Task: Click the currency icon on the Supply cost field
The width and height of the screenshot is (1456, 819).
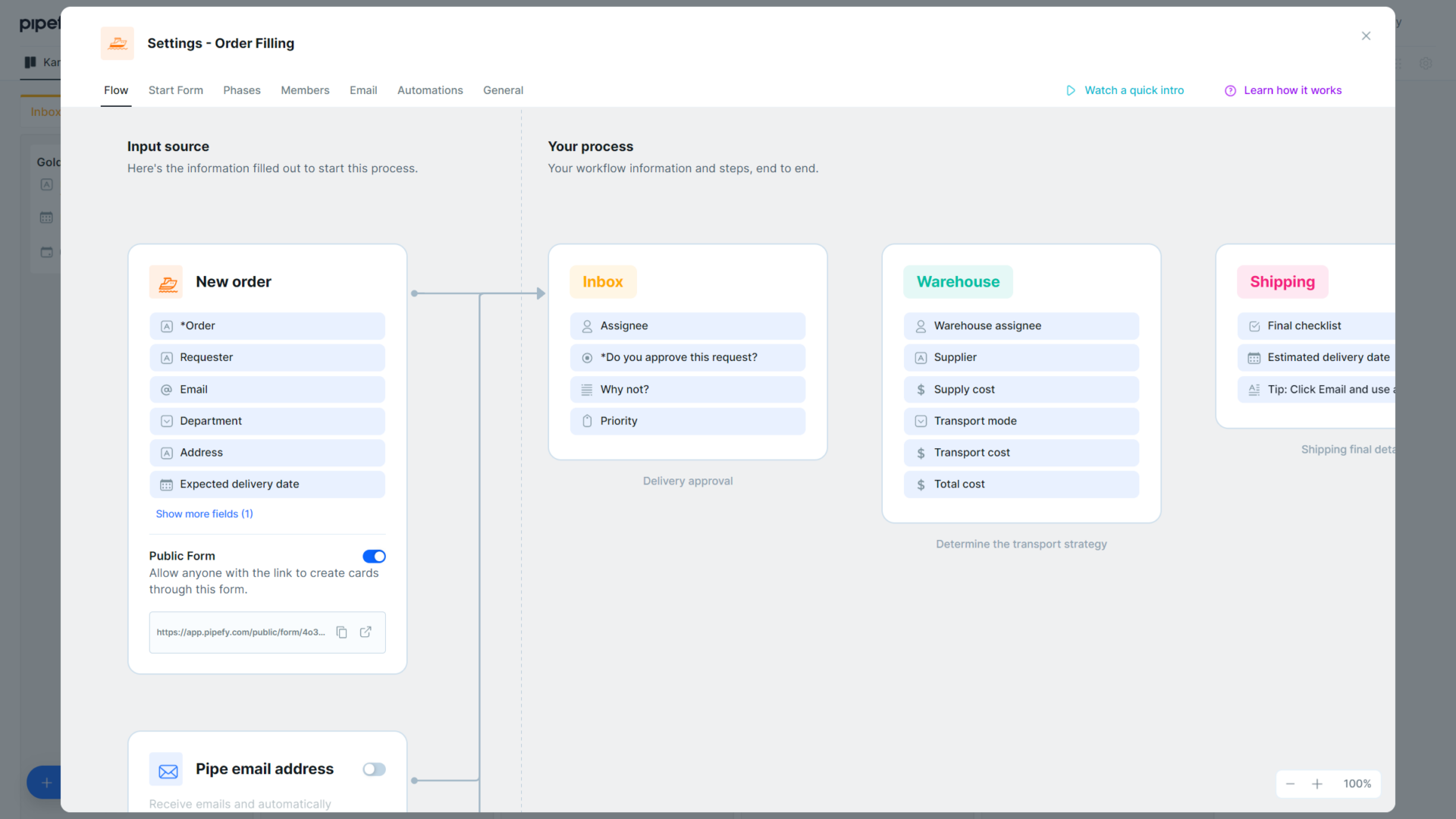Action: point(921,389)
